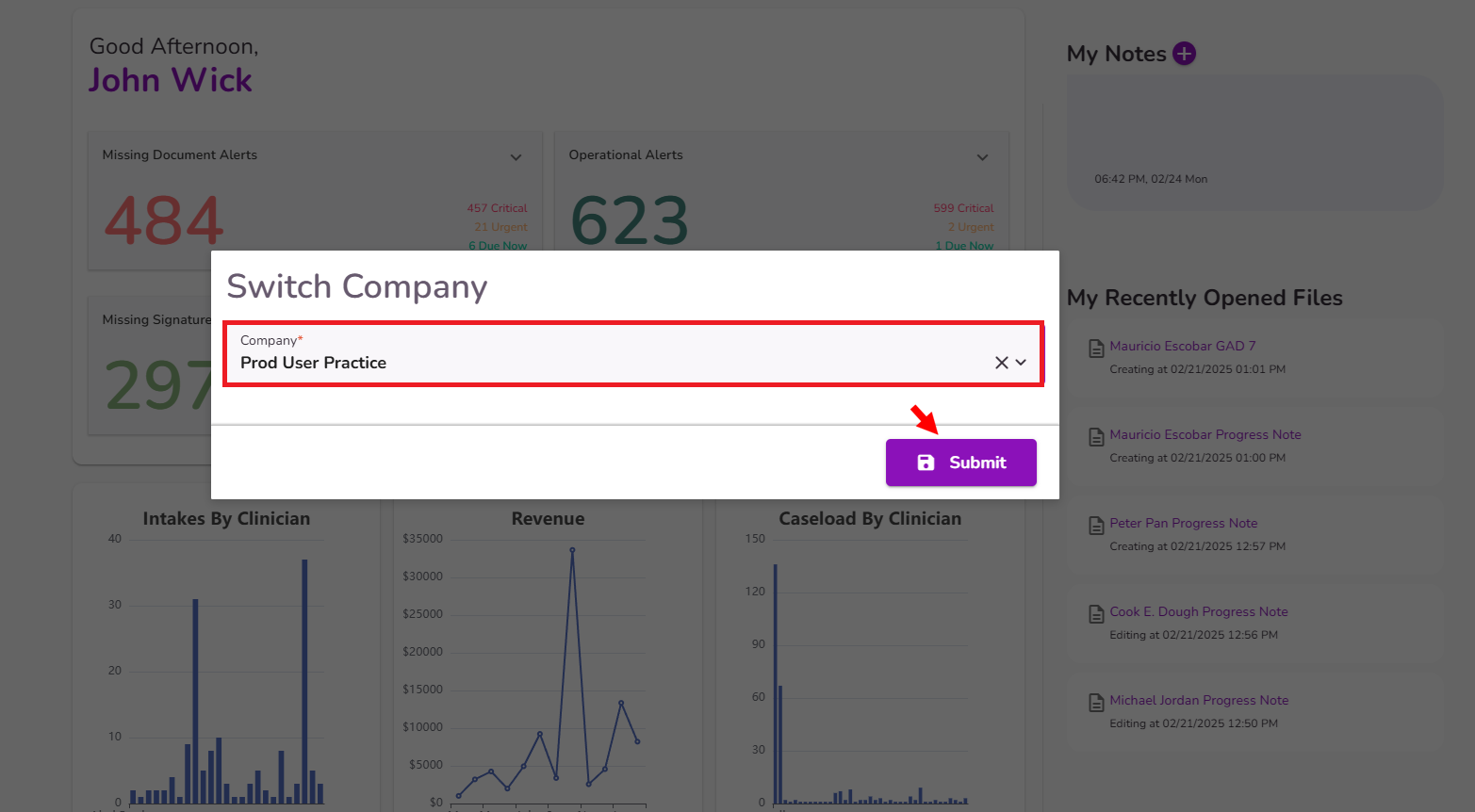This screenshot has width=1475, height=812.
Task: Click document icon beside Michael Jordan note
Action: pyautogui.click(x=1096, y=703)
